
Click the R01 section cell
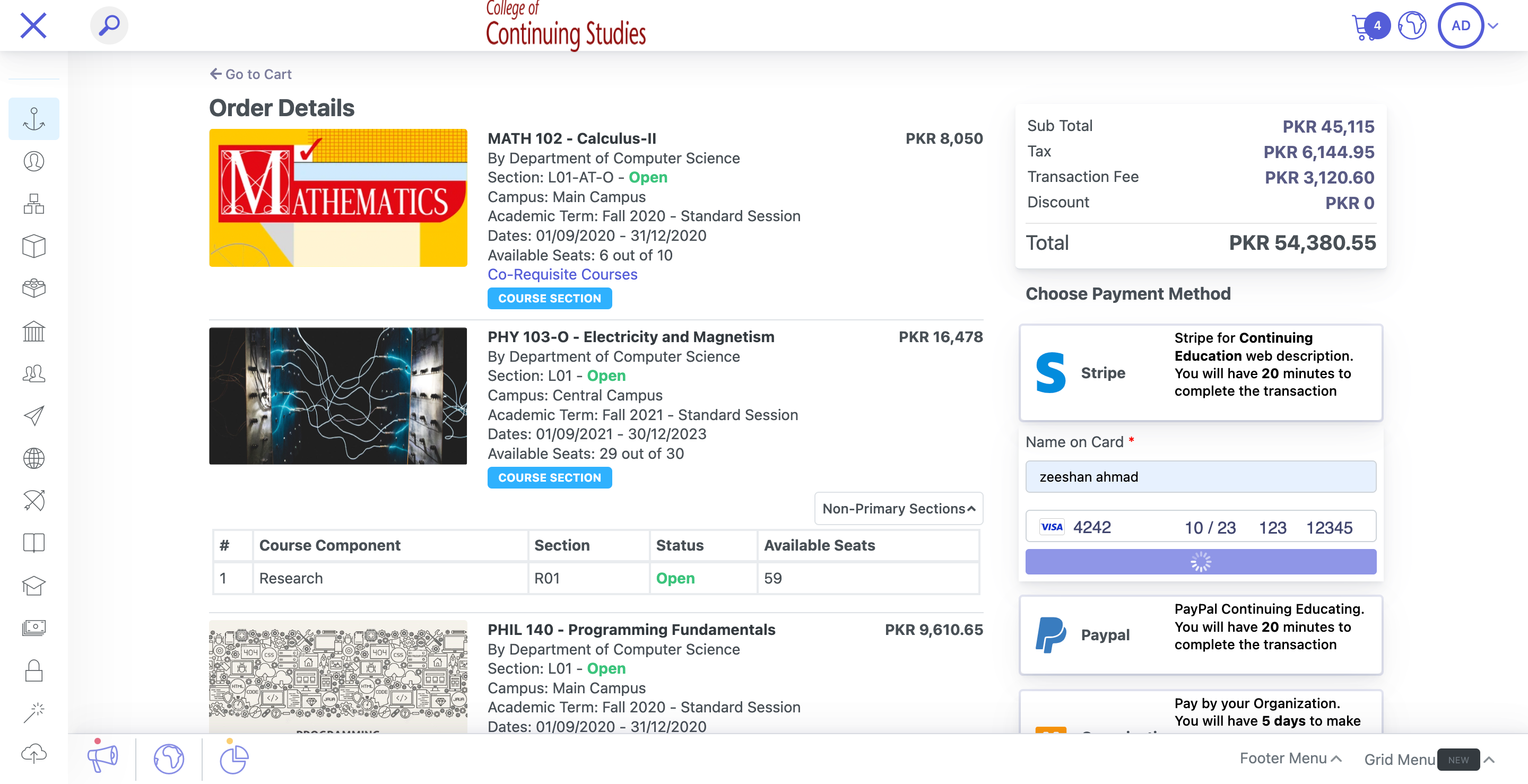point(588,578)
